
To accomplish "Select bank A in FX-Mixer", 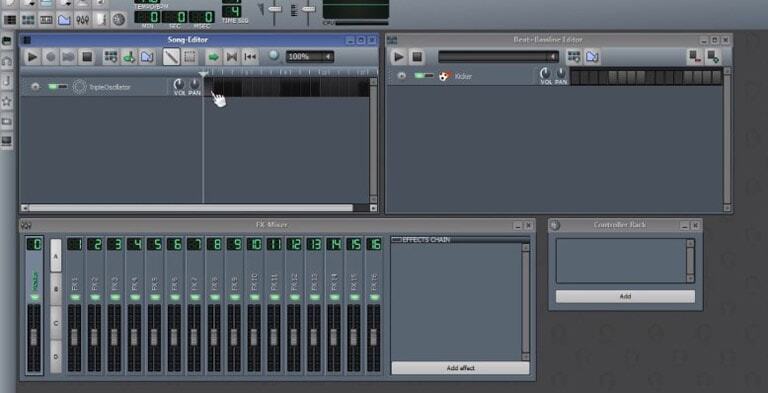I will [x=56, y=255].
